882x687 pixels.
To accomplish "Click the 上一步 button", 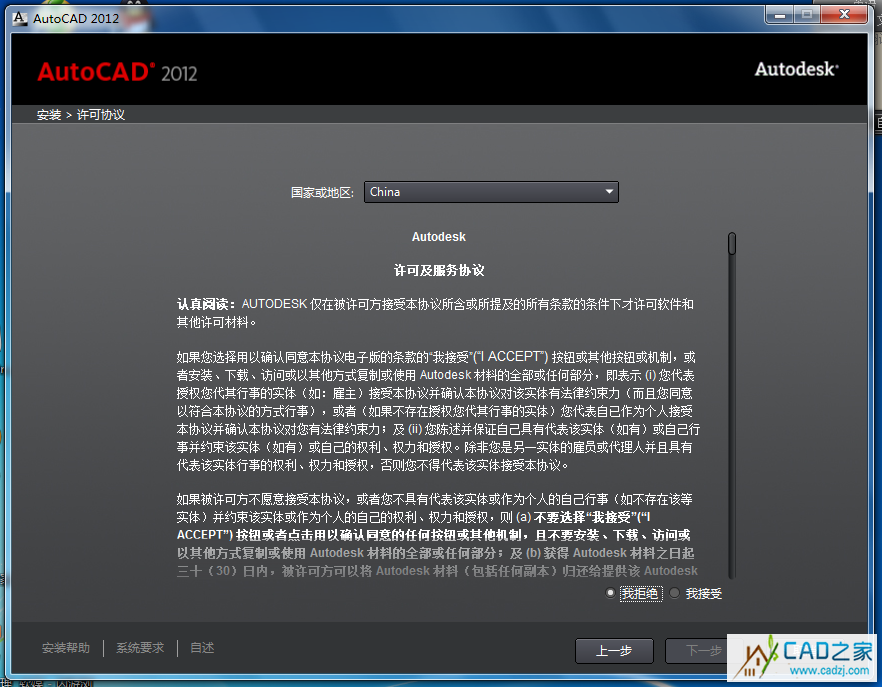I will click(614, 651).
